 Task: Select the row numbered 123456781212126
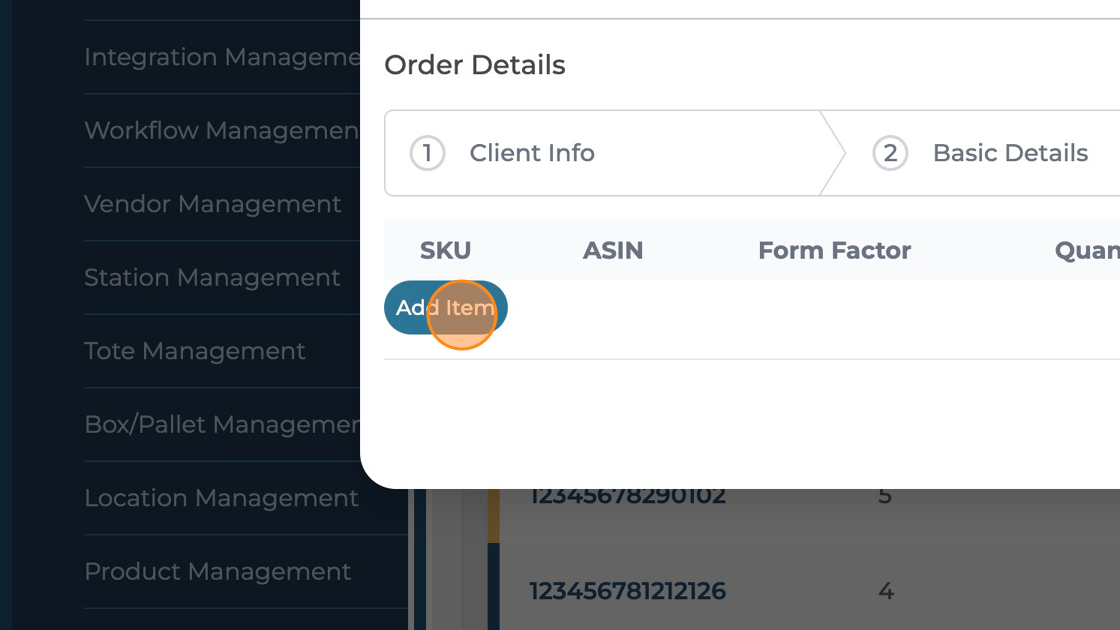click(x=628, y=591)
